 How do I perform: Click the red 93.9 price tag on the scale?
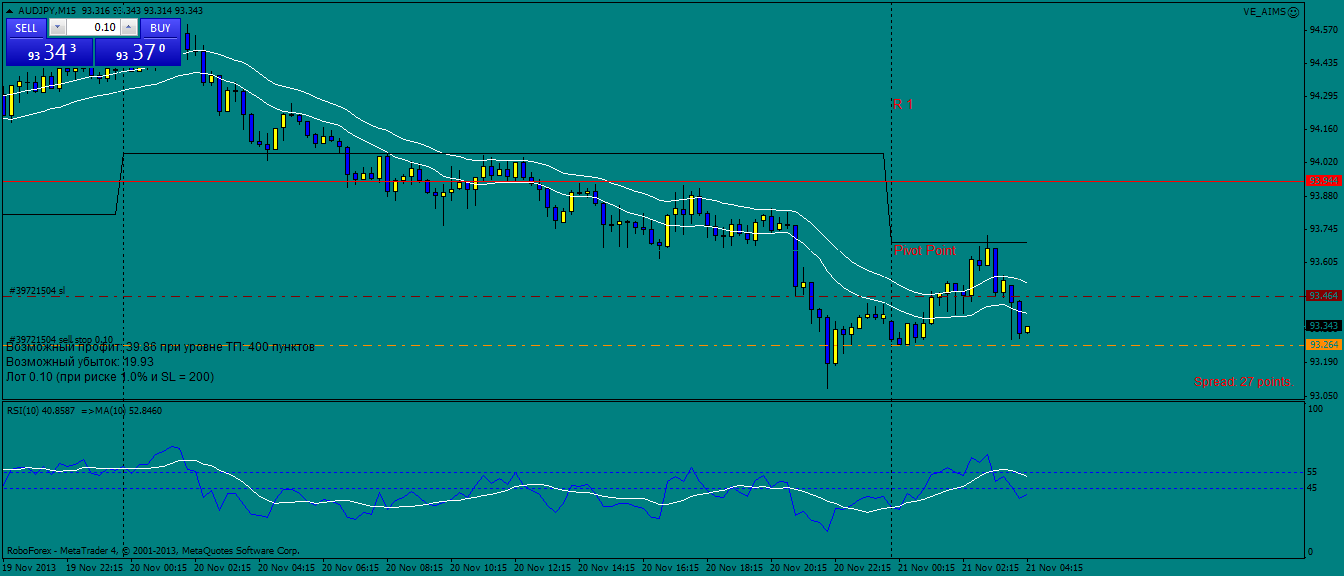1324,180
